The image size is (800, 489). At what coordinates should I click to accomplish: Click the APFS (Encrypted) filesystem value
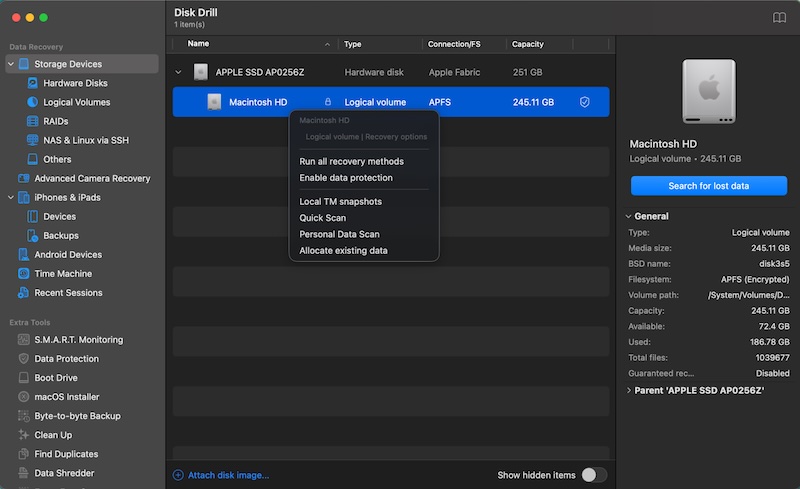755,280
